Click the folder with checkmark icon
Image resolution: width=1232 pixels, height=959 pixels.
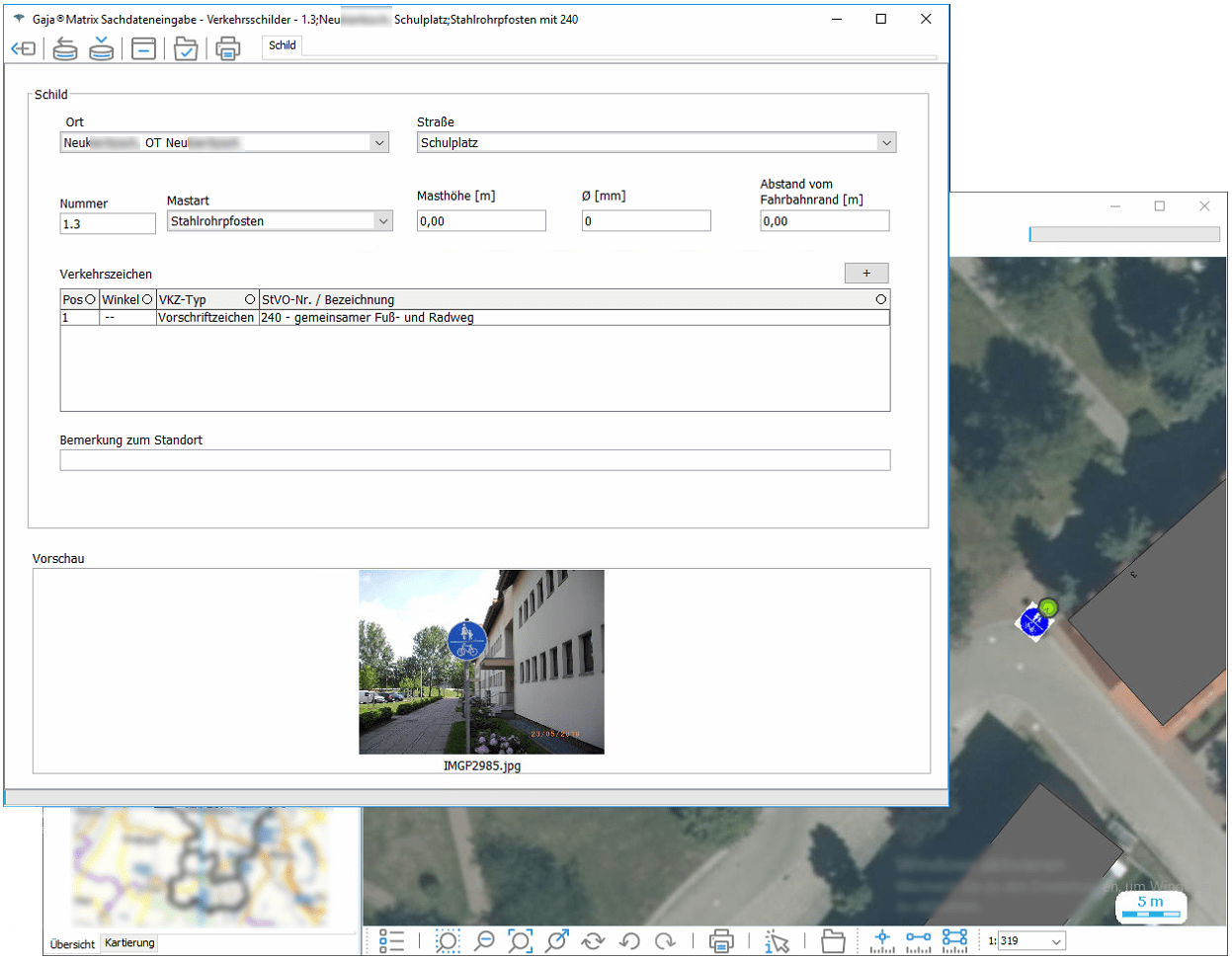click(186, 48)
